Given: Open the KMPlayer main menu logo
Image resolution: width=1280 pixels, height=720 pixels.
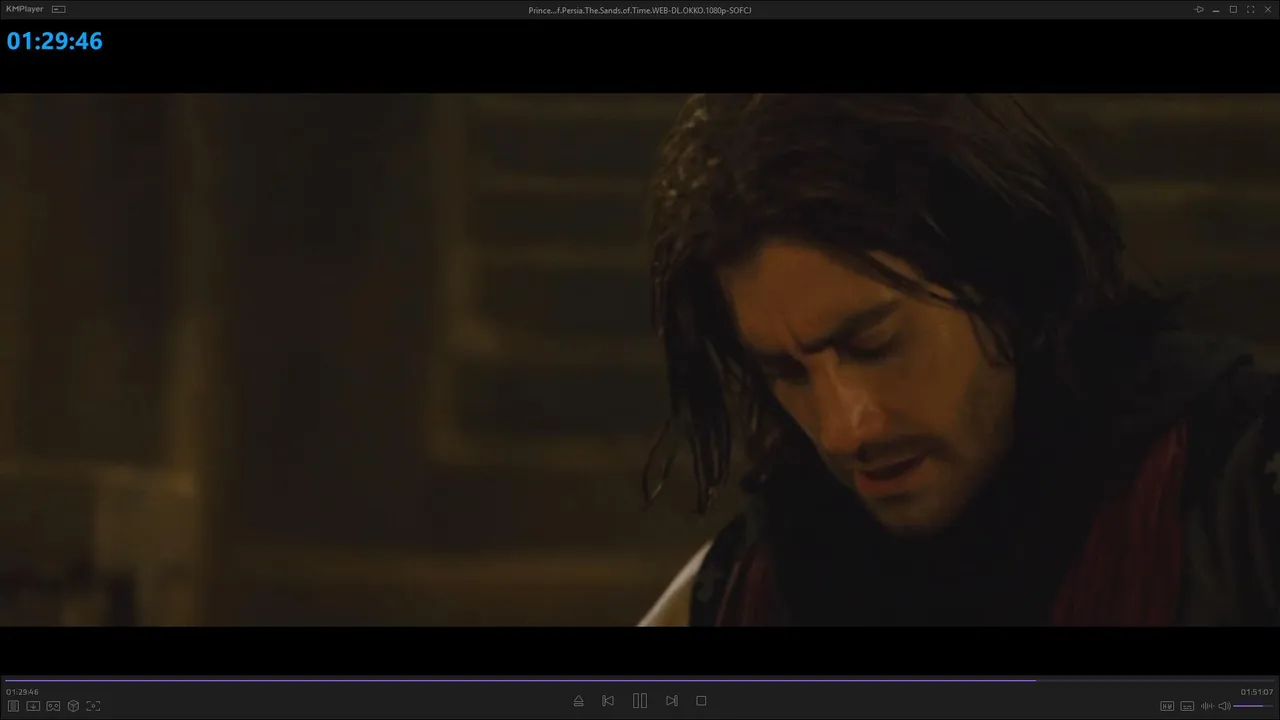Looking at the screenshot, I should pos(25,9).
